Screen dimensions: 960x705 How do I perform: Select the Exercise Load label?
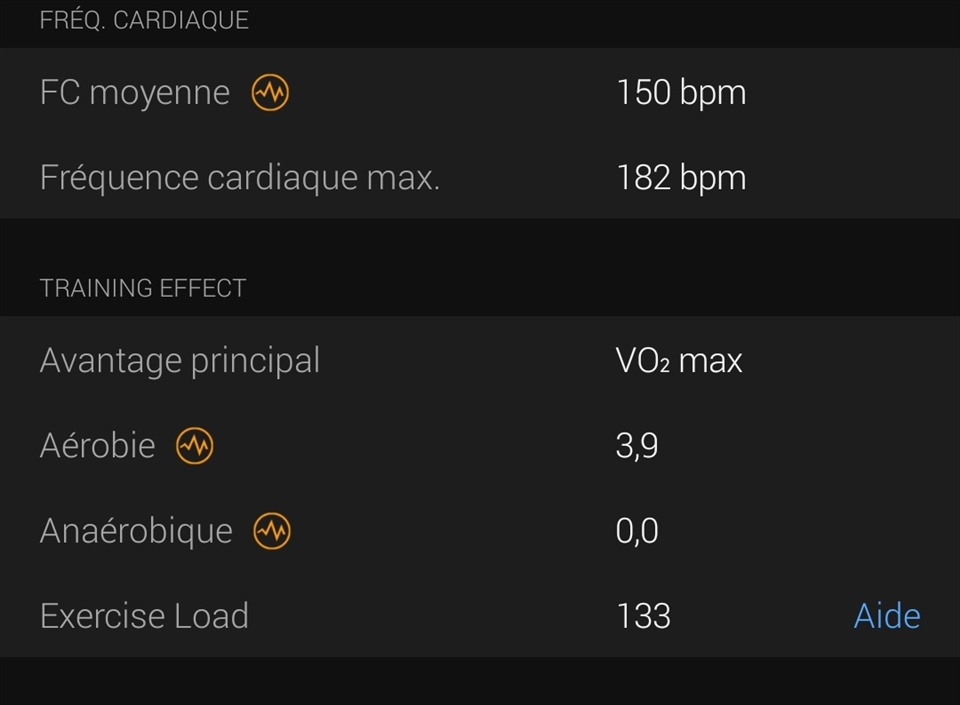pyautogui.click(x=144, y=616)
